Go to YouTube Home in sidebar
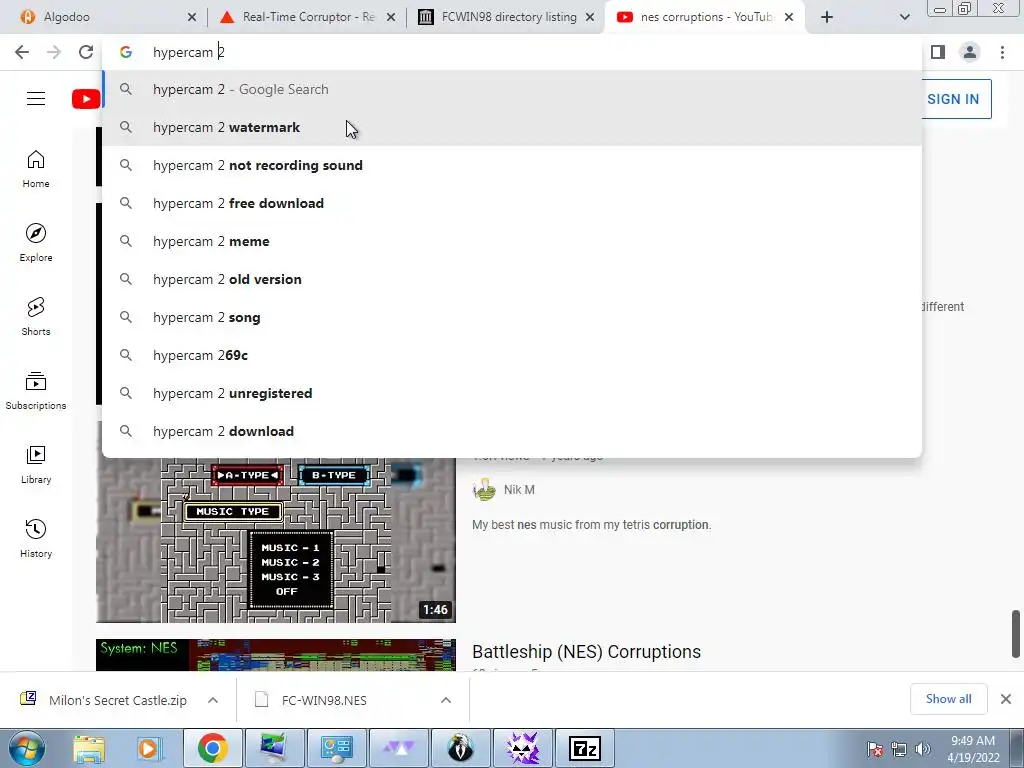1024x768 pixels. [x=36, y=169]
